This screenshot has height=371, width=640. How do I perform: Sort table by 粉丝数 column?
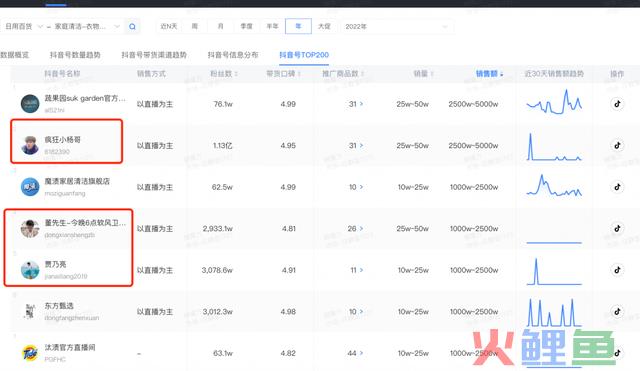(224, 74)
